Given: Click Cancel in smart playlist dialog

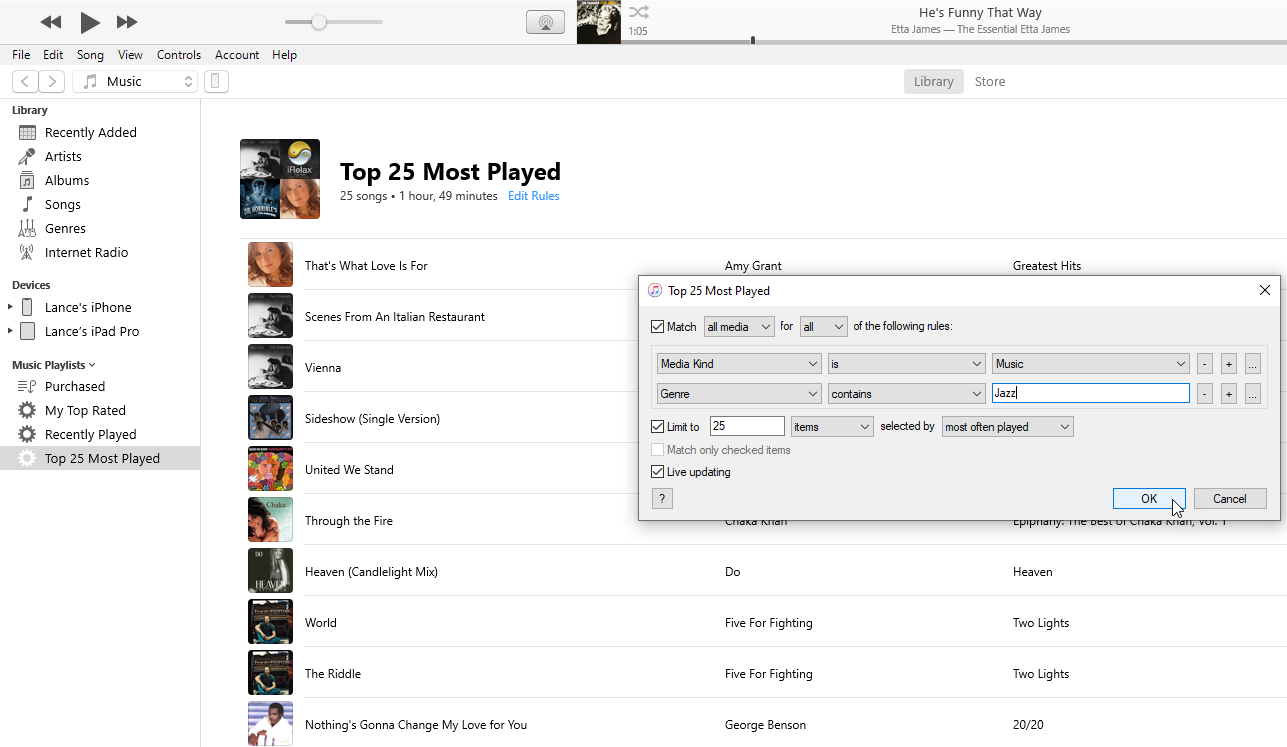Looking at the screenshot, I should [1230, 499].
